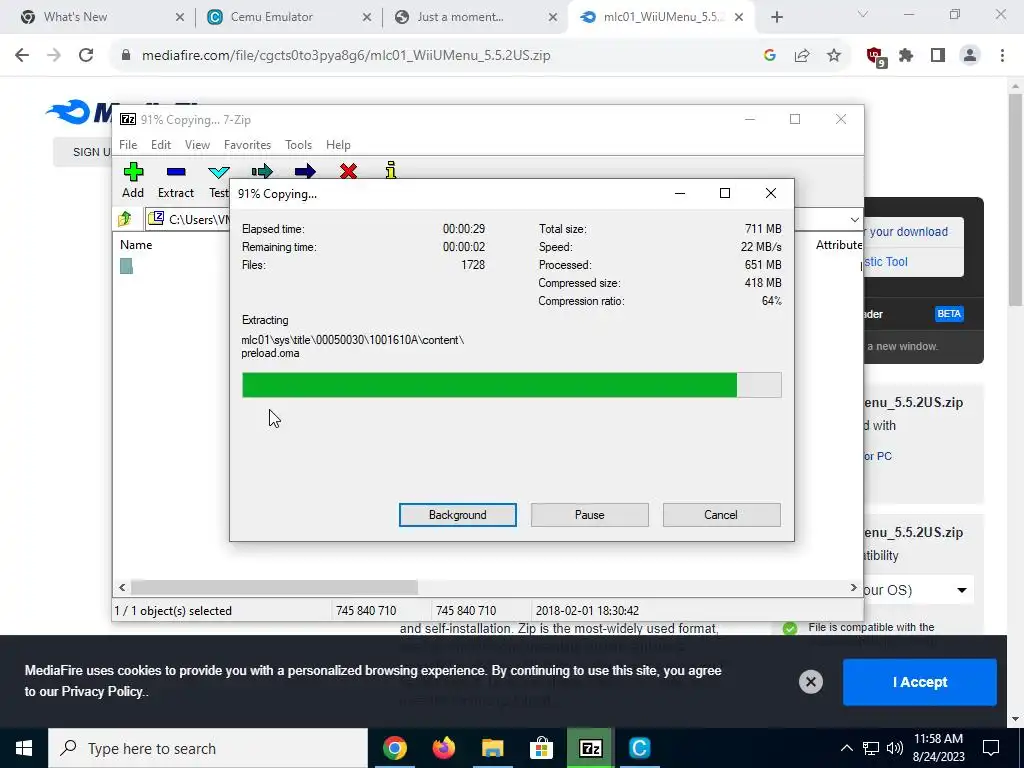Reload the MediaFire page

[x=86, y=56]
